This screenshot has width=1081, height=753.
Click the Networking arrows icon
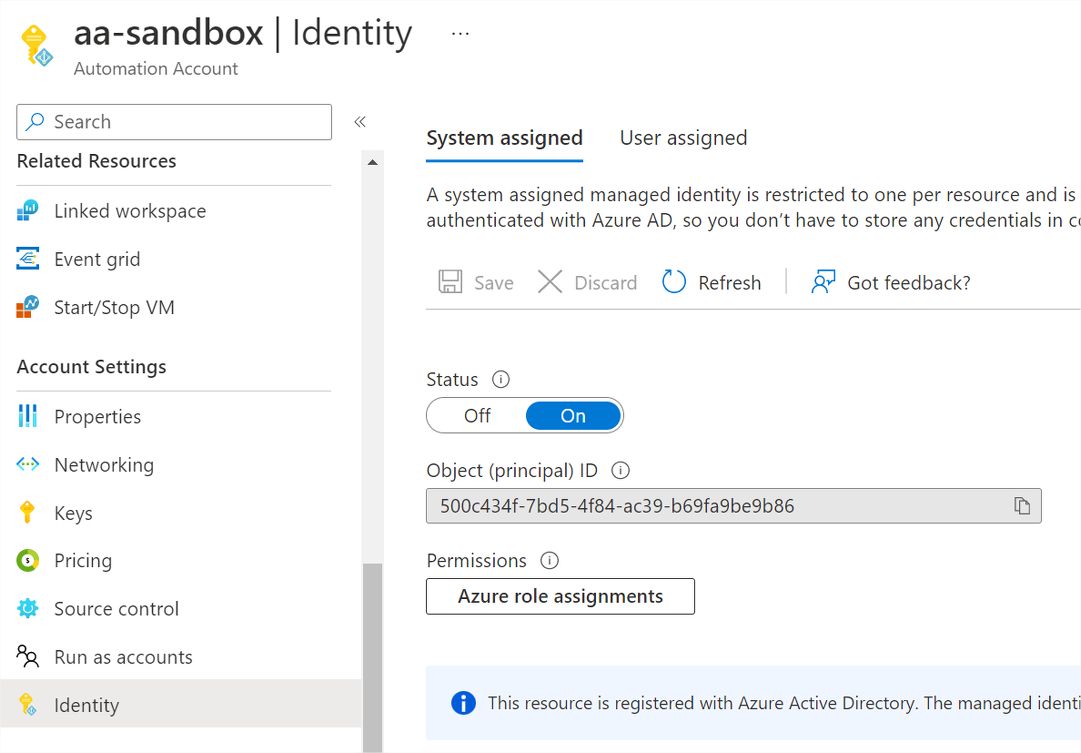pos(28,464)
